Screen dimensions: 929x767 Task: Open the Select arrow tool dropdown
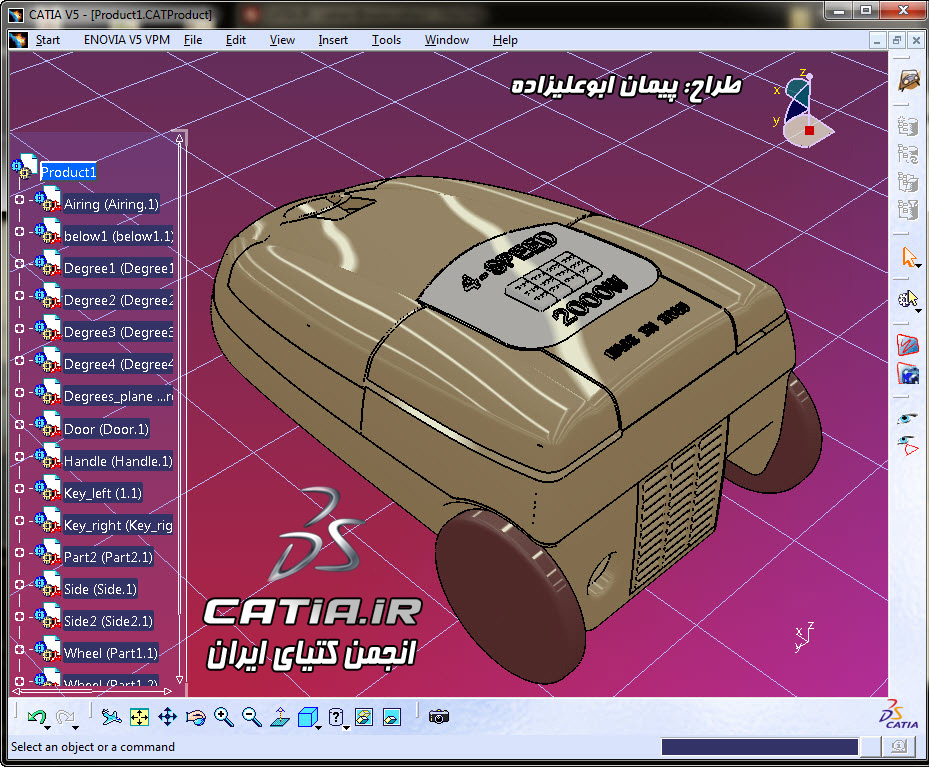(x=918, y=266)
